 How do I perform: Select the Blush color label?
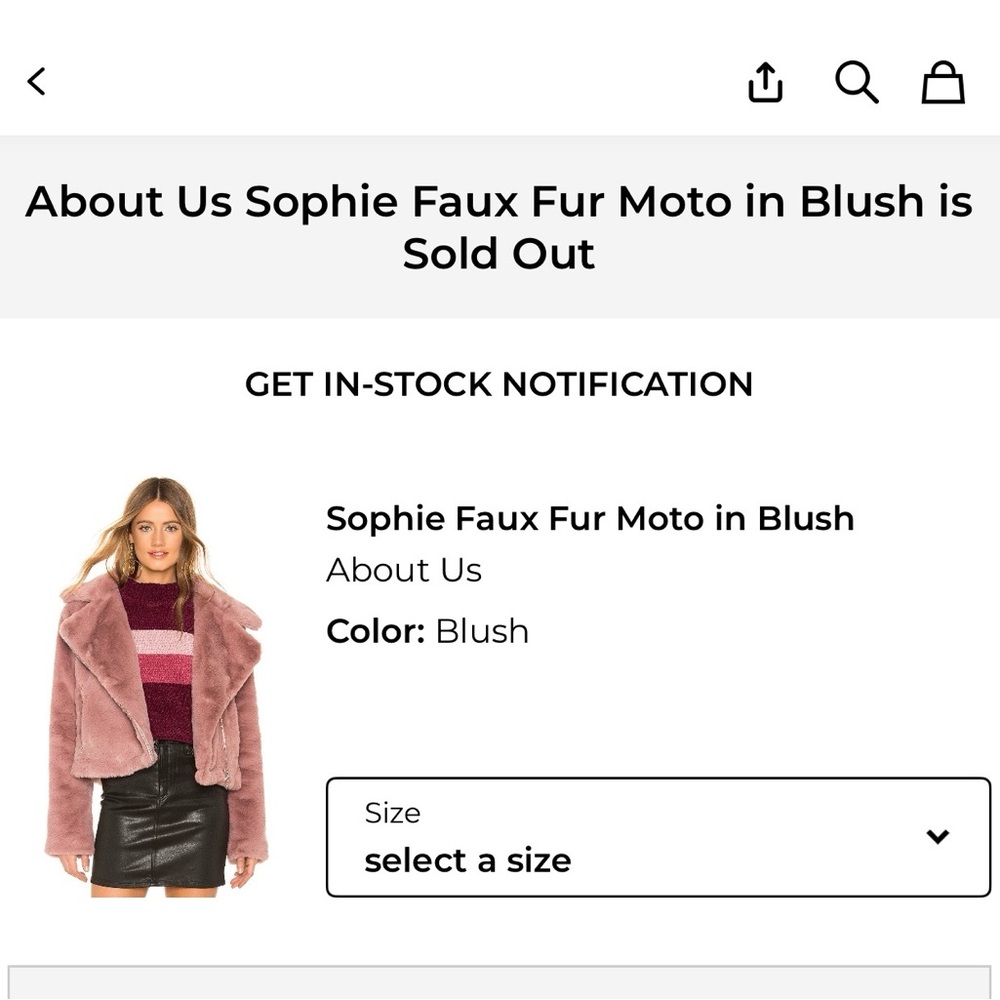point(480,631)
